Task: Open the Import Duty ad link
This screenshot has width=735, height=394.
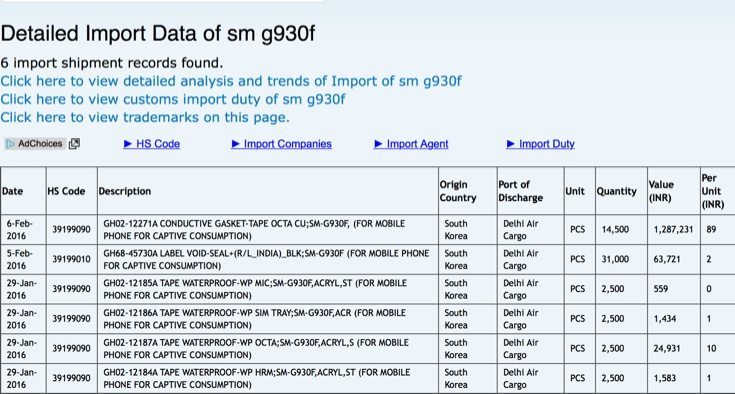Action: 547,144
